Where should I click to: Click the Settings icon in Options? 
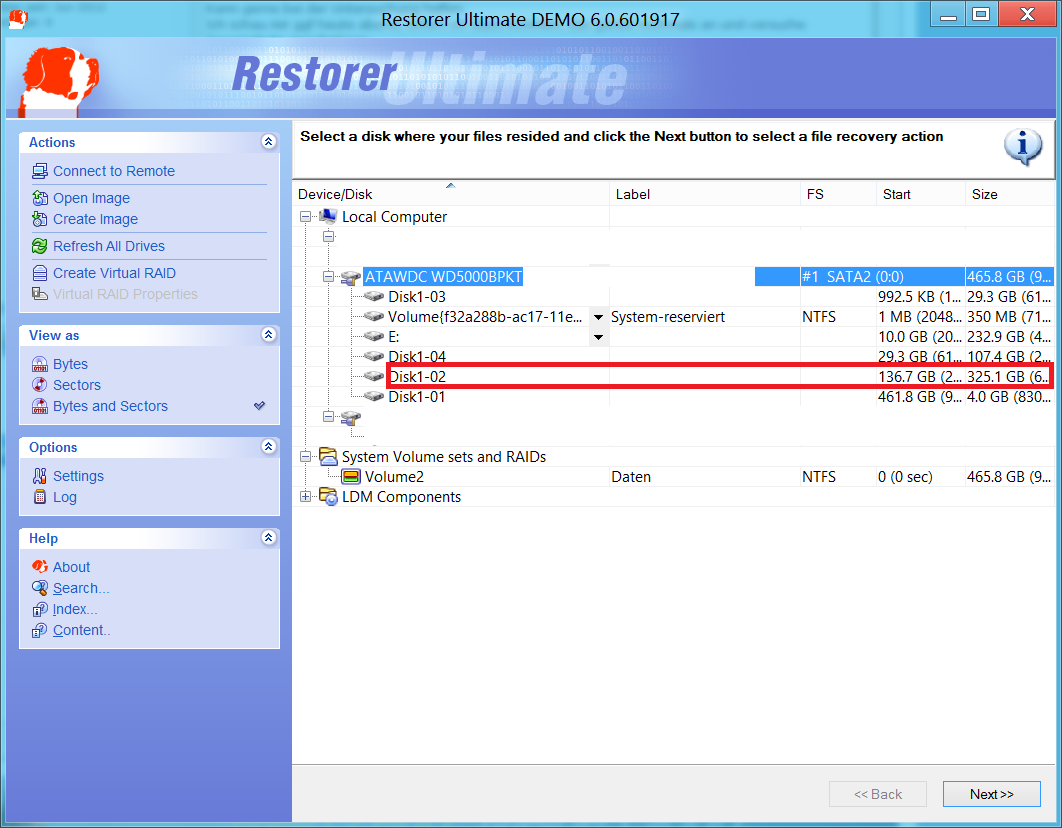[x=40, y=477]
